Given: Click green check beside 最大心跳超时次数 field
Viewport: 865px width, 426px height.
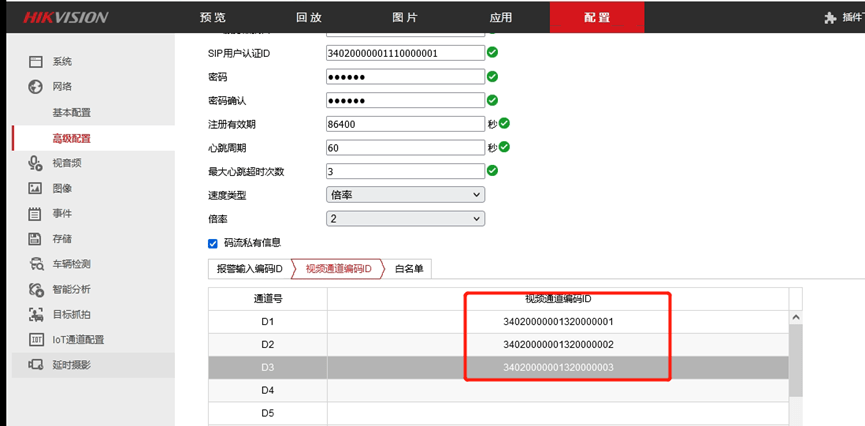Looking at the screenshot, I should point(492,170).
